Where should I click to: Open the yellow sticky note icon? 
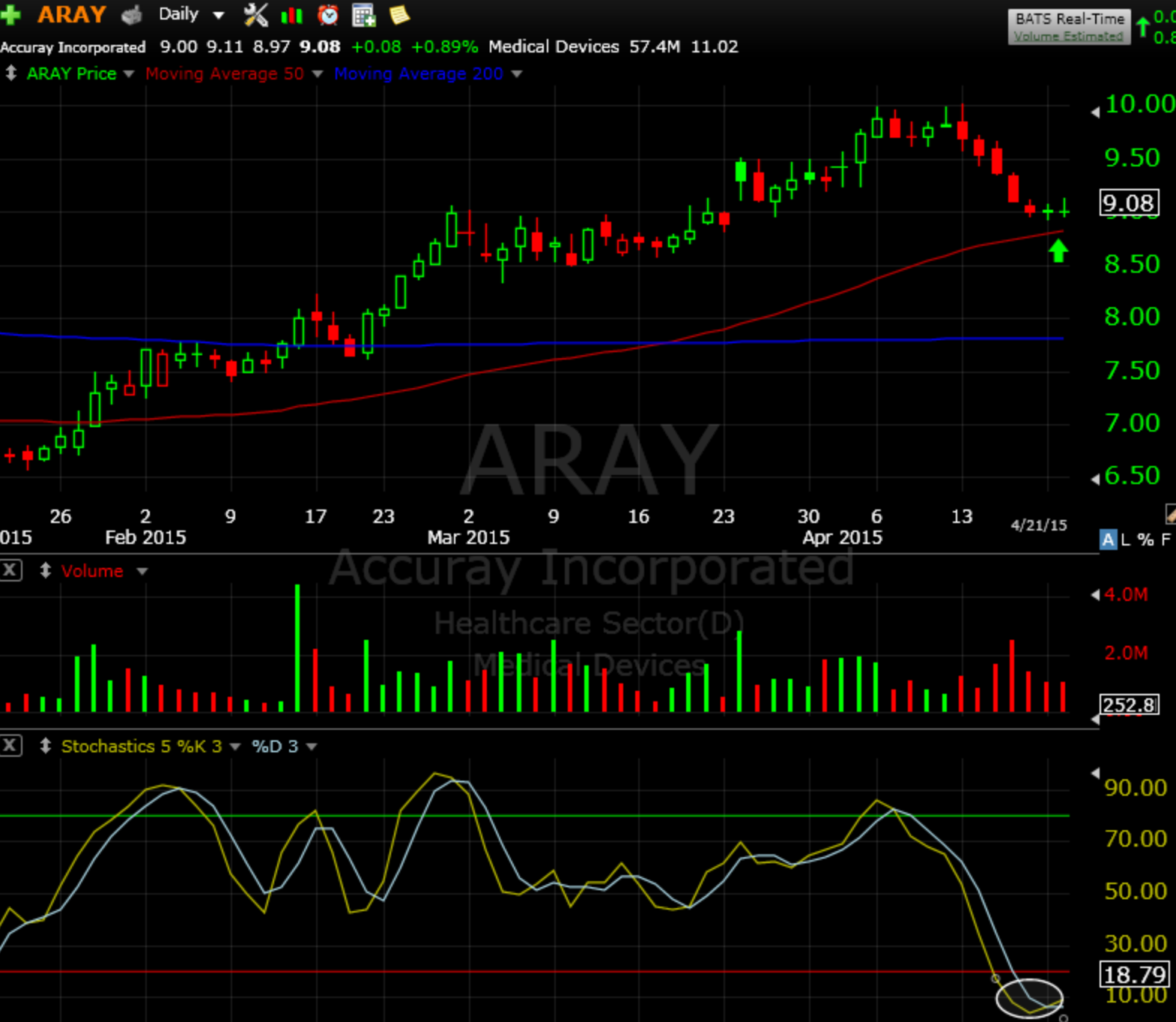point(399,15)
